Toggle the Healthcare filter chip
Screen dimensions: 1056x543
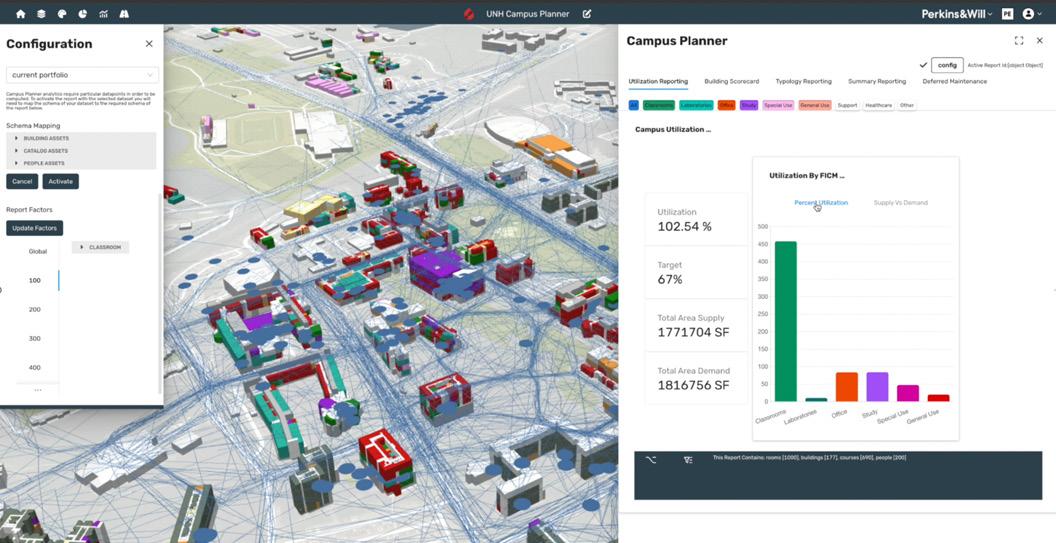[x=878, y=105]
